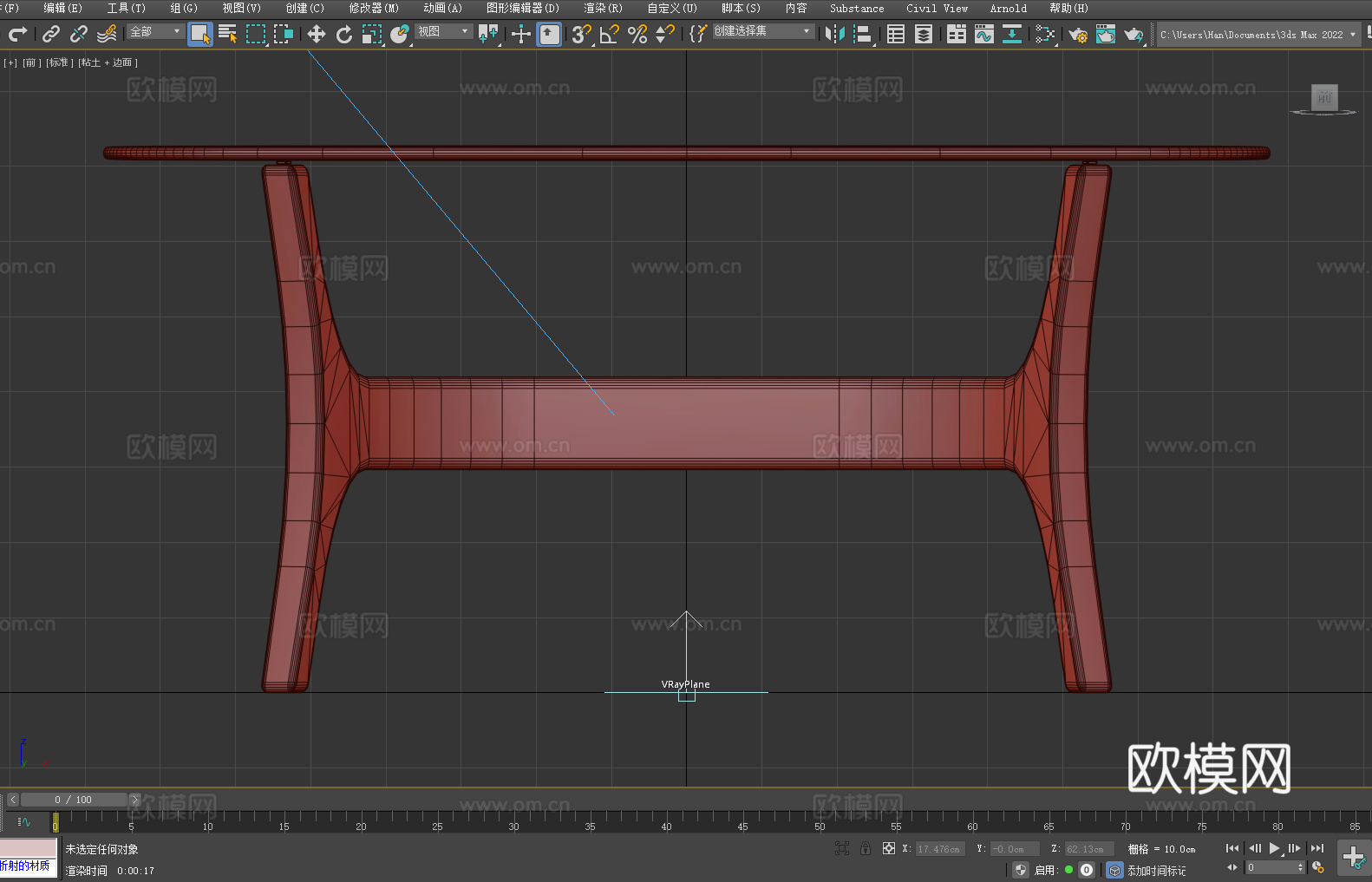This screenshot has width=1372, height=882.
Task: Open the selection filter '全部' dropdown
Action: tap(155, 31)
